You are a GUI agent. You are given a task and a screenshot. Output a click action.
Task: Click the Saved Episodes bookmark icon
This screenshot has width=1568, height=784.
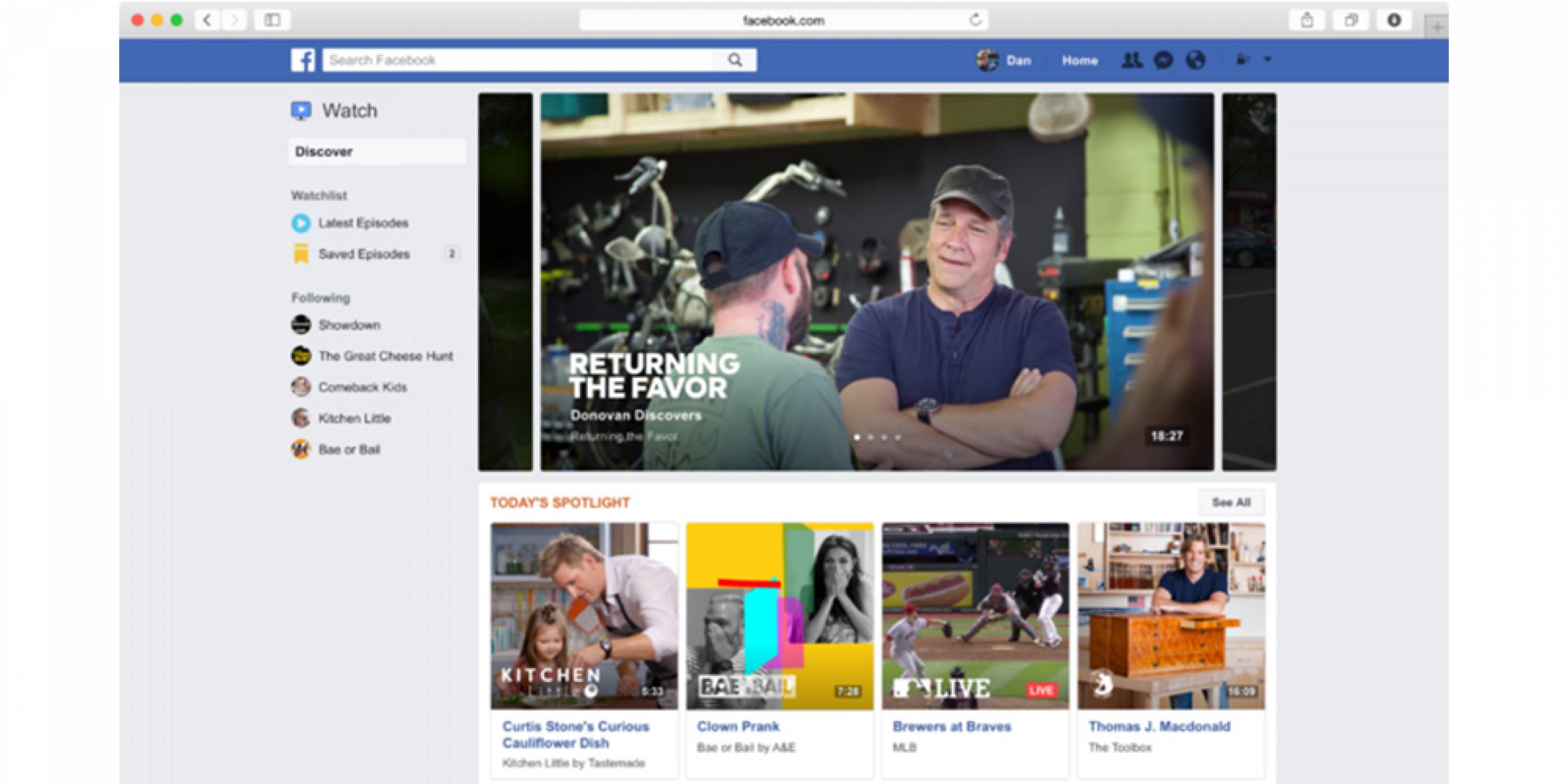click(301, 254)
